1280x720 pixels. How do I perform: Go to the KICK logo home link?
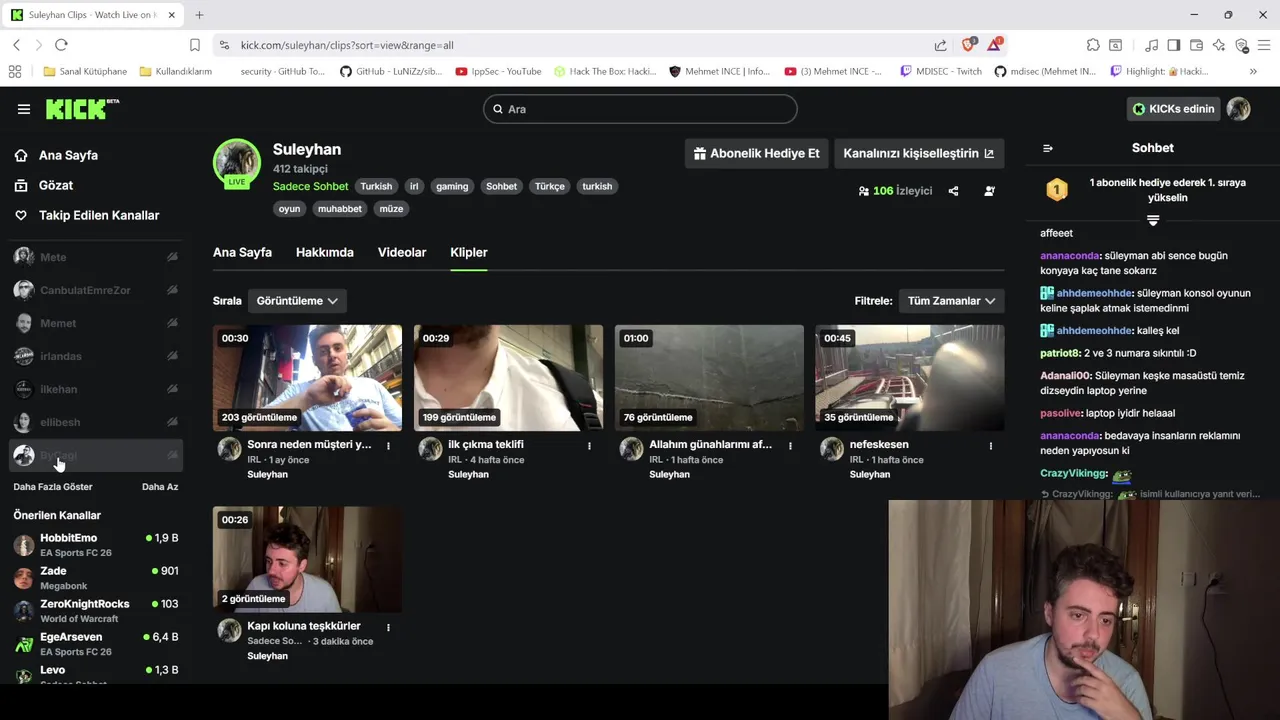[82, 109]
